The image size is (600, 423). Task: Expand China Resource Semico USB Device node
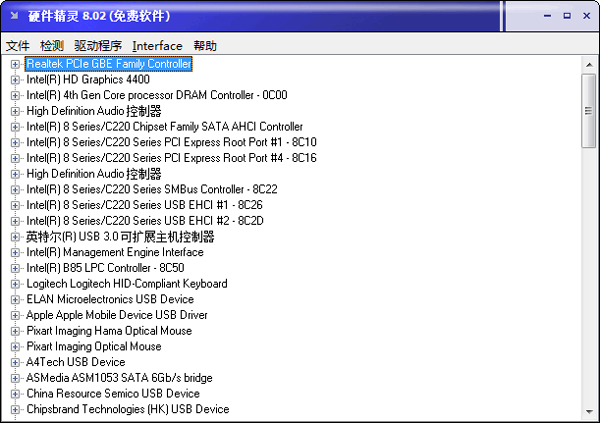[15, 394]
